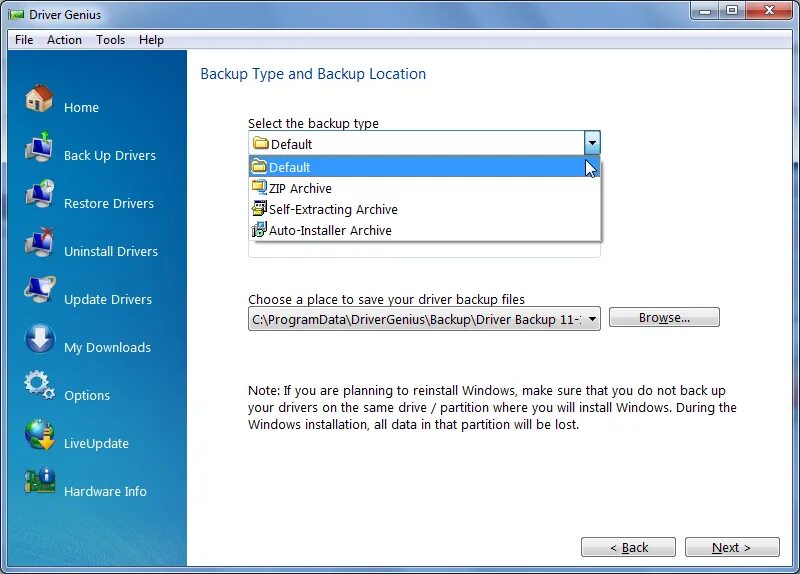Open the Options sidebar label
Screen dimensions: 800x574
[87, 395]
